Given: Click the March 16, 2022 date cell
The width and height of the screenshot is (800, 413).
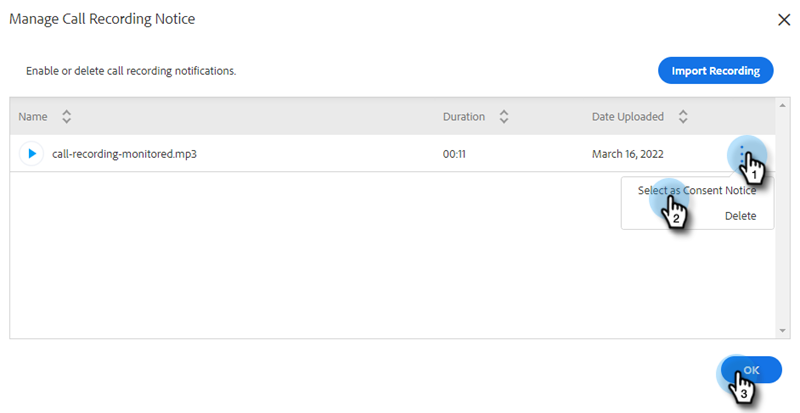Looking at the screenshot, I should point(628,154).
